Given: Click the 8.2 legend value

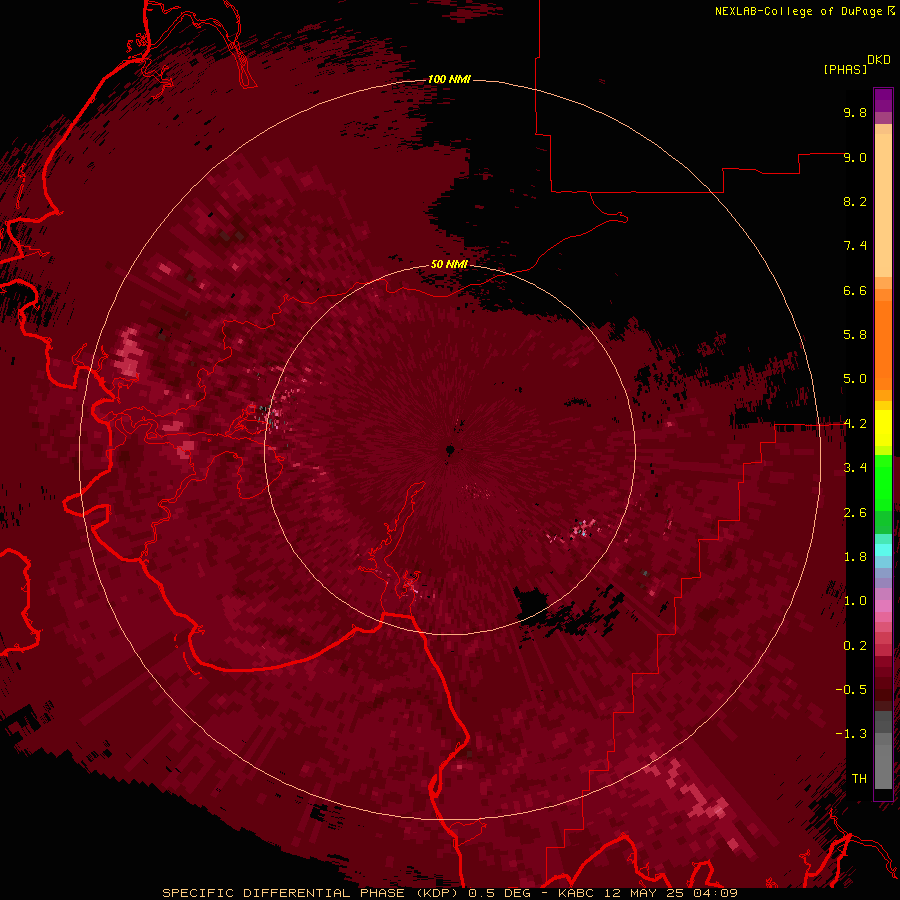Looking at the screenshot, I should pos(855,201).
